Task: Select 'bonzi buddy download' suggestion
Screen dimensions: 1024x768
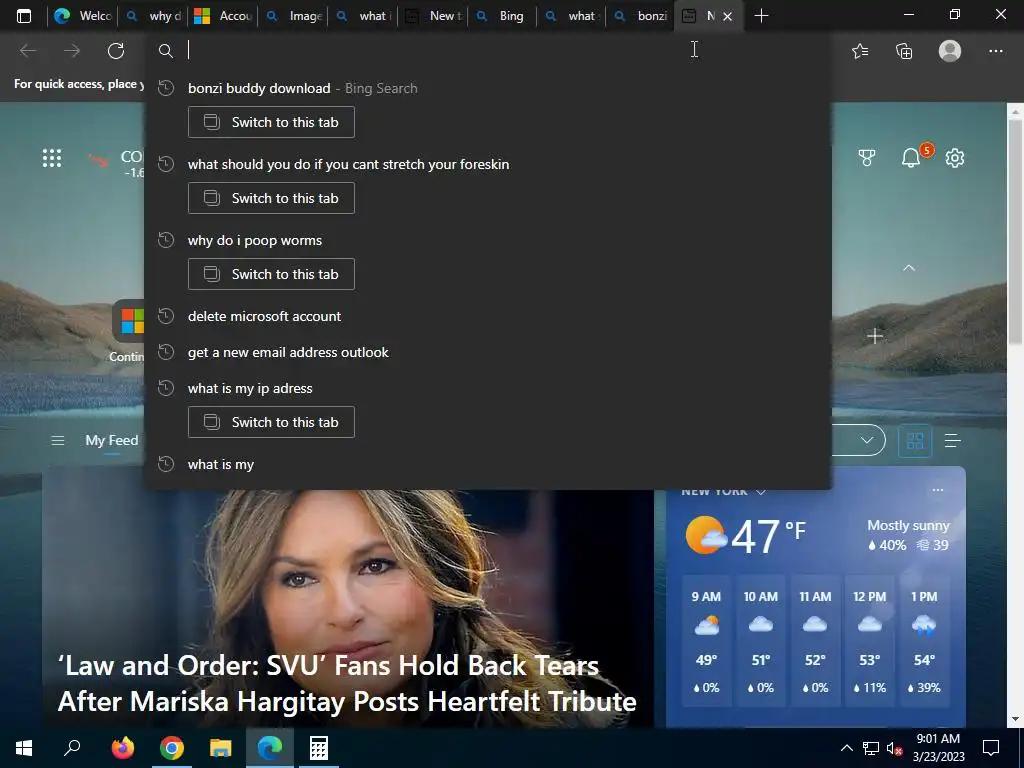Action: pyautogui.click(x=487, y=88)
